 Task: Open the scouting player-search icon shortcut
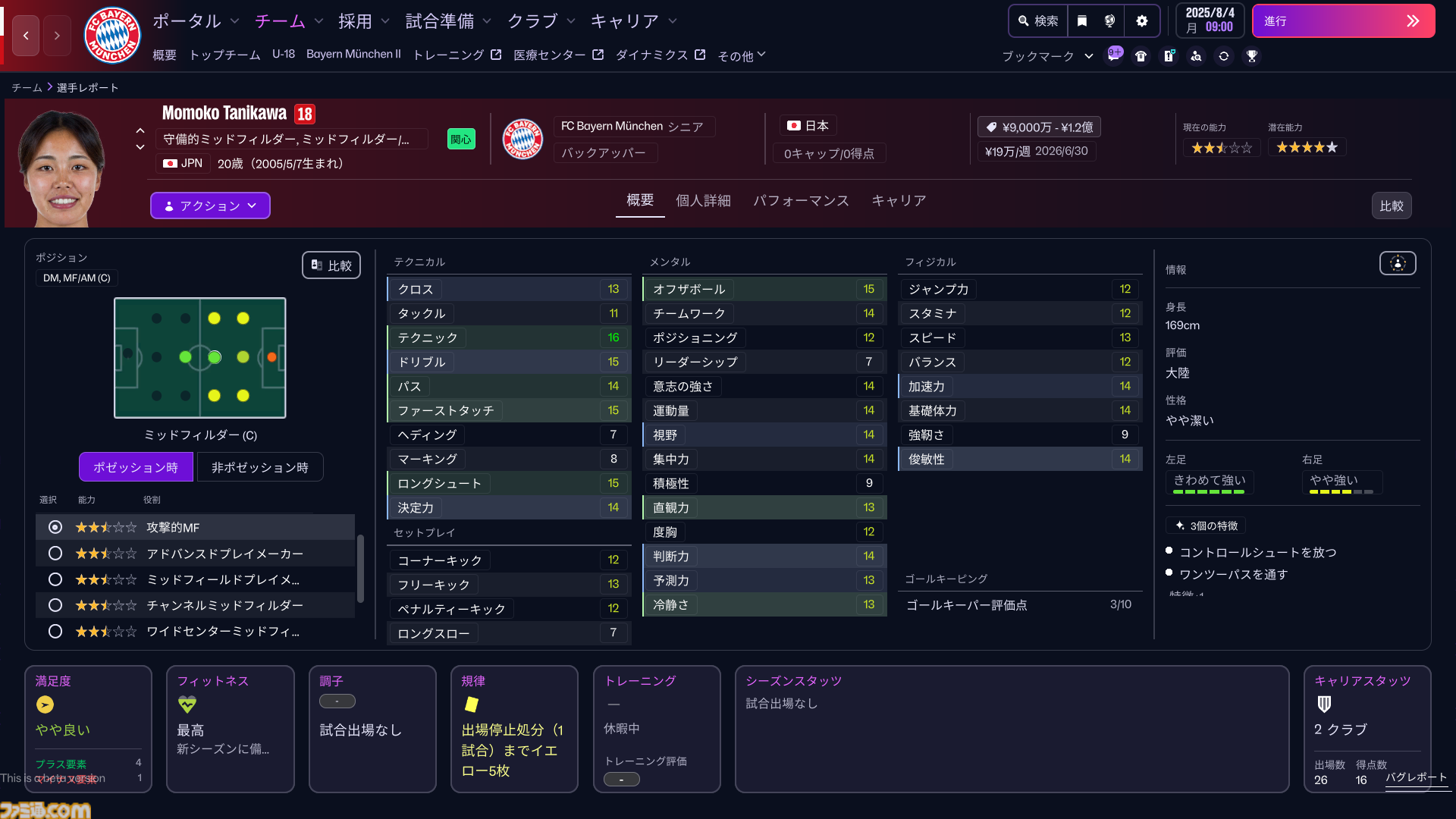pyautogui.click(x=1196, y=56)
